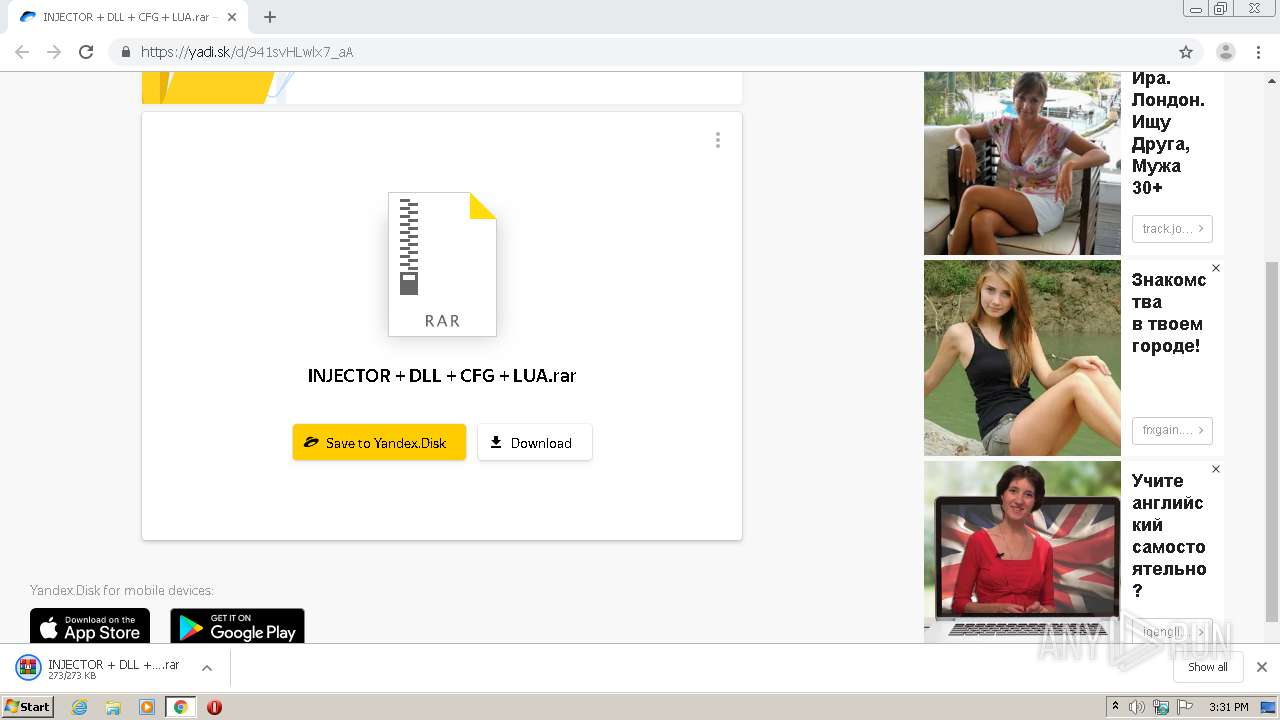Open Chrome's three-dot menu
1280x720 pixels.
click(1258, 52)
